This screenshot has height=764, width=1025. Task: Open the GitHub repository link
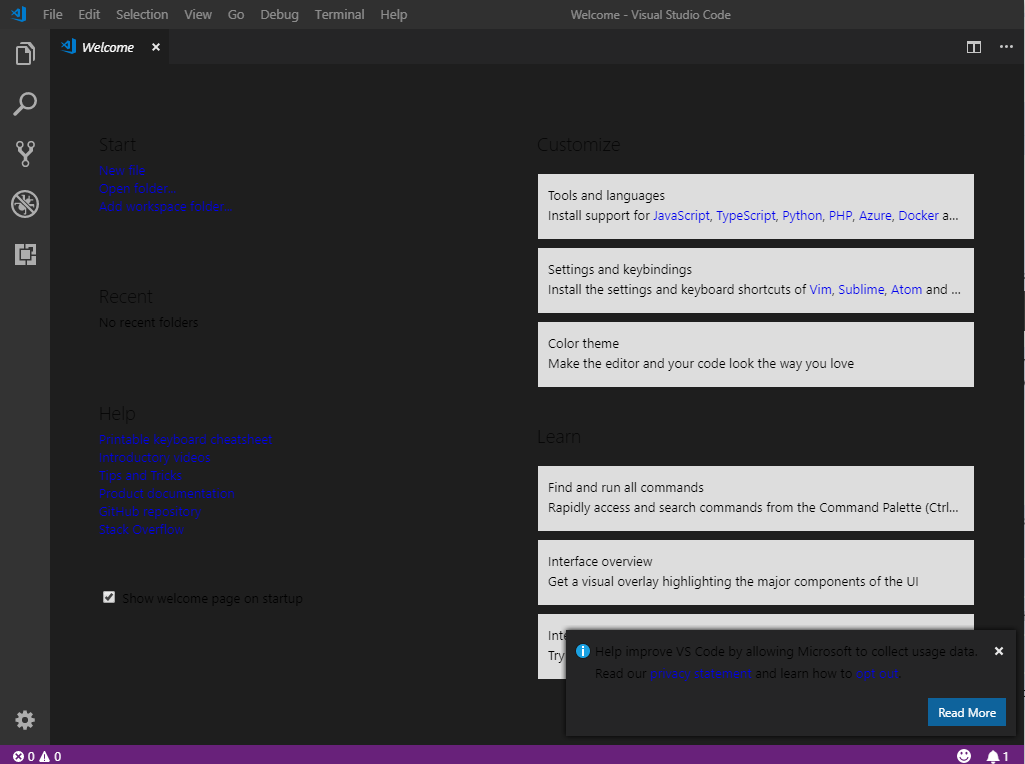[150, 512]
